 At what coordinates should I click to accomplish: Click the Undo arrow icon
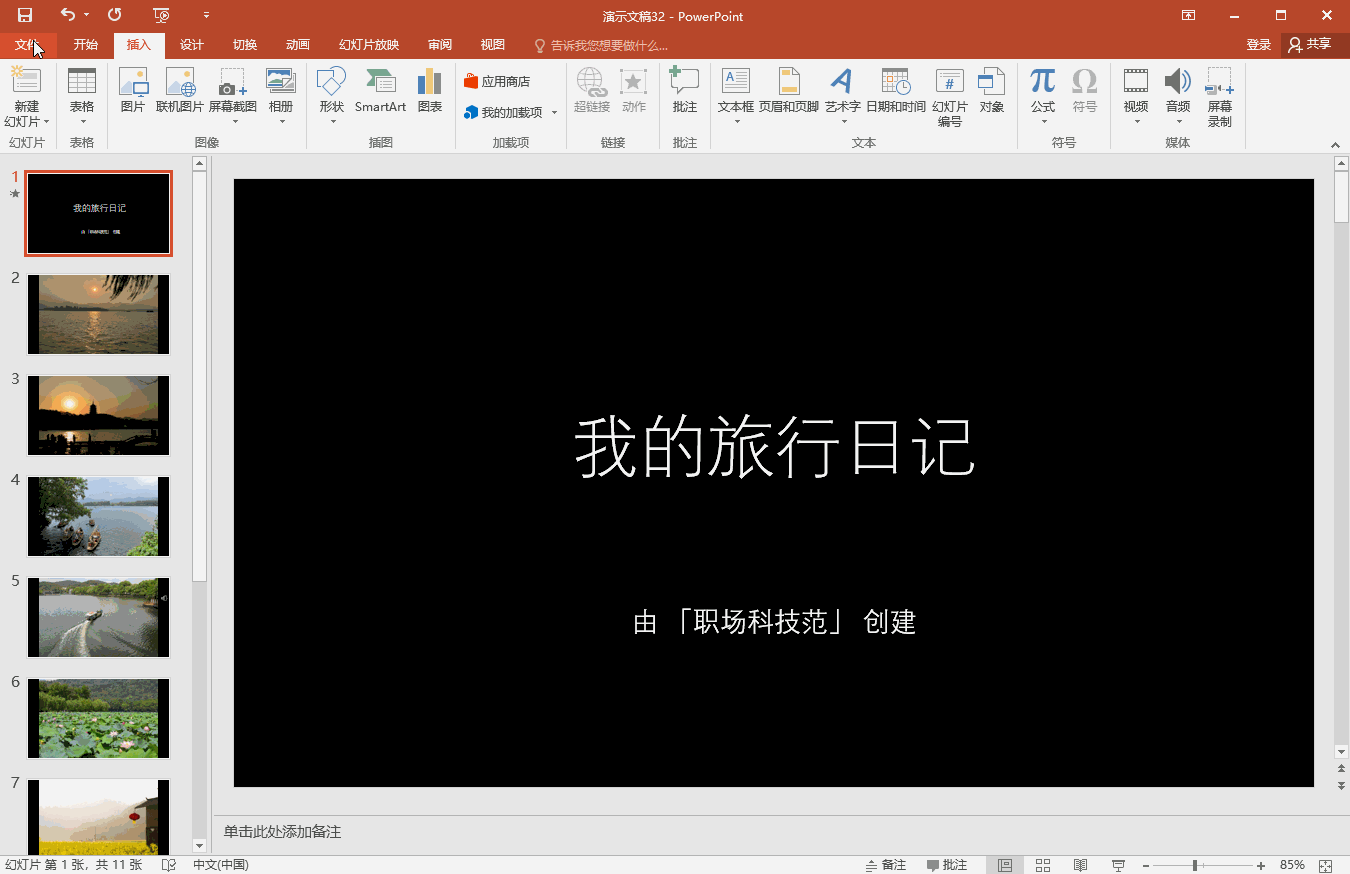(x=67, y=15)
